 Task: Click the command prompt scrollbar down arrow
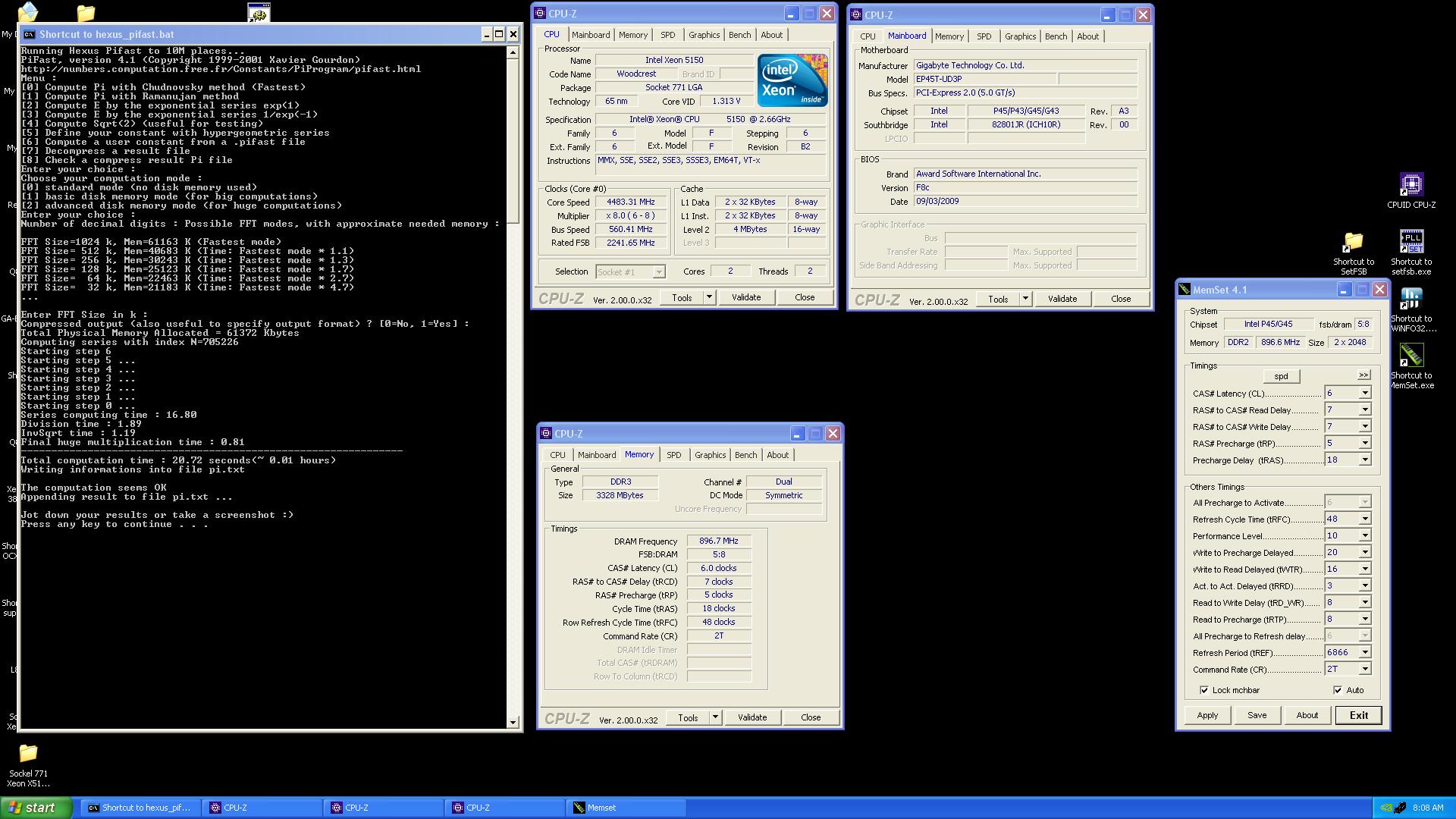coord(513,722)
